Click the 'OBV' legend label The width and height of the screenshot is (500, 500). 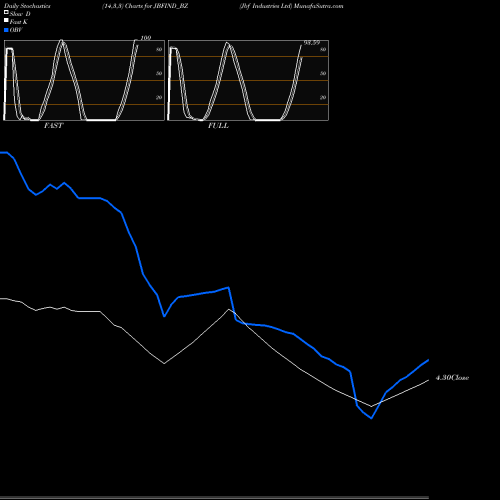click(x=16, y=30)
